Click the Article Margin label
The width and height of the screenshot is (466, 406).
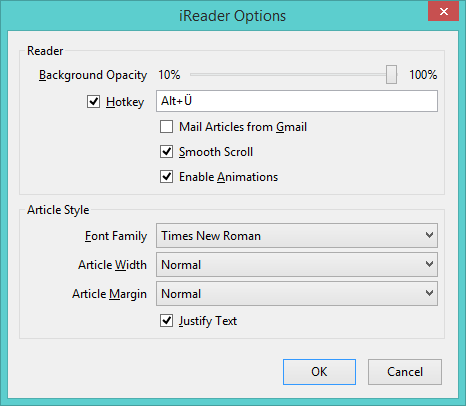click(109, 294)
